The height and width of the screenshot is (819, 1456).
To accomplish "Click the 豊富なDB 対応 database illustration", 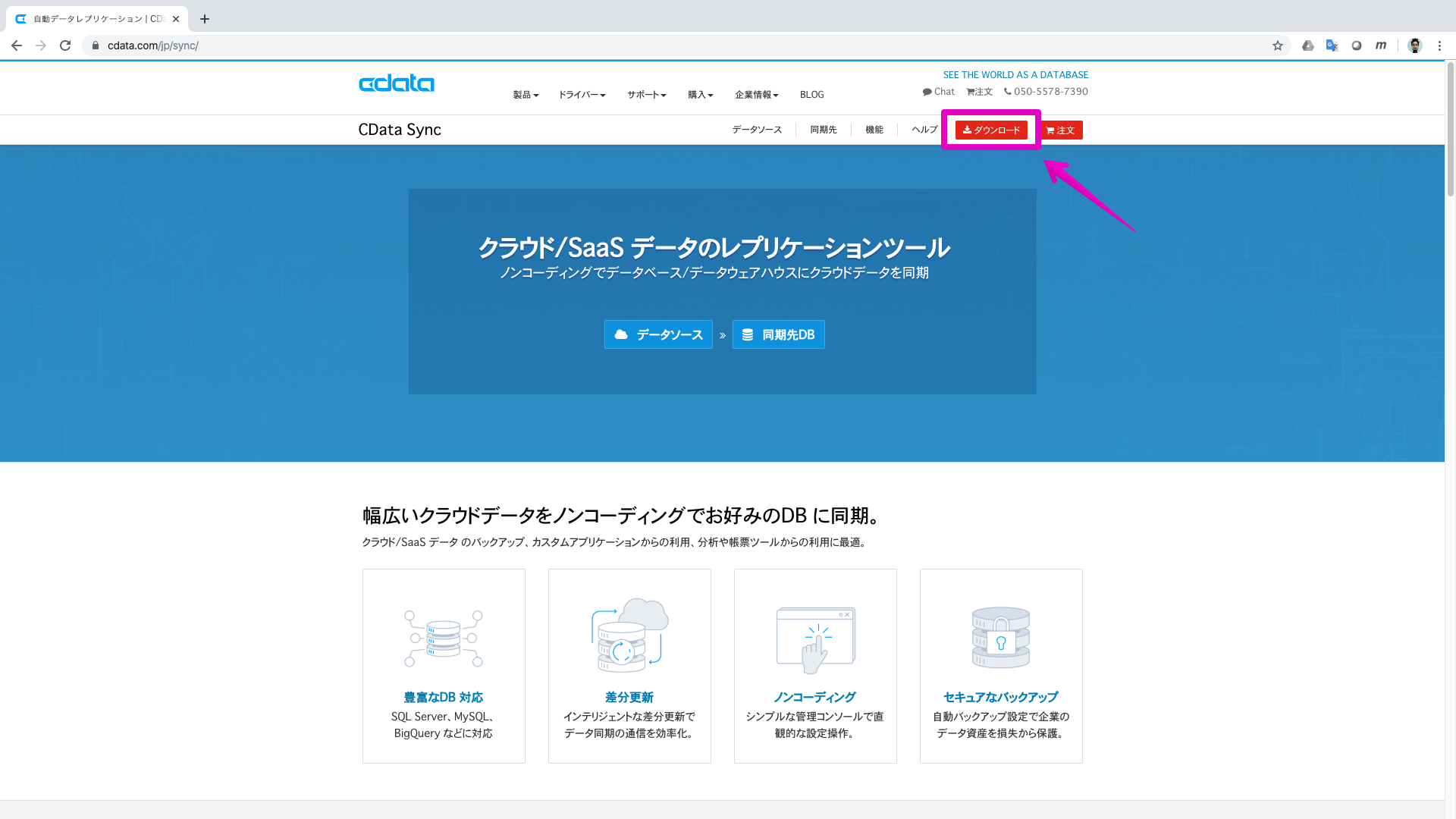I will pyautogui.click(x=444, y=637).
